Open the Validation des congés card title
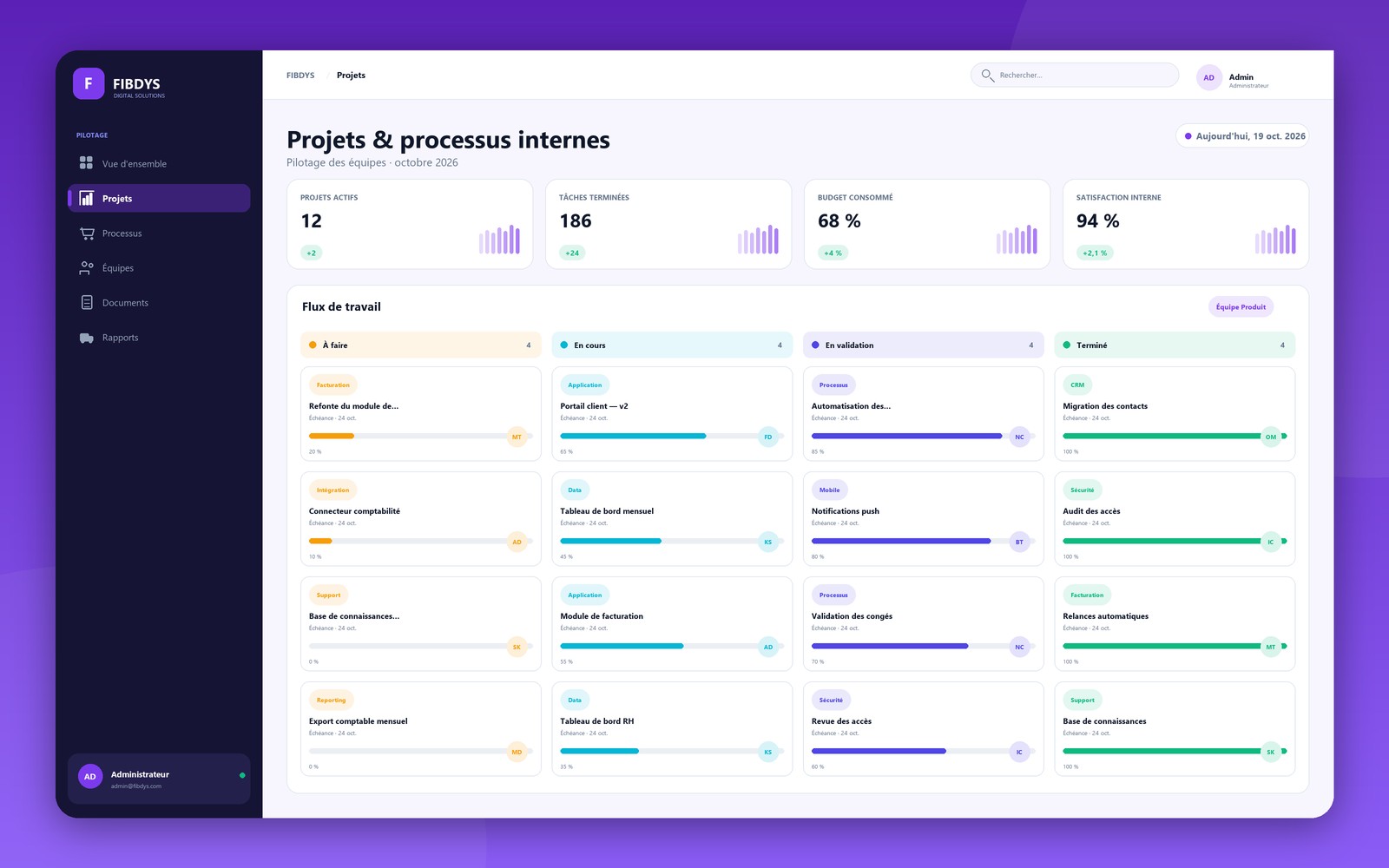1389x868 pixels. point(852,616)
